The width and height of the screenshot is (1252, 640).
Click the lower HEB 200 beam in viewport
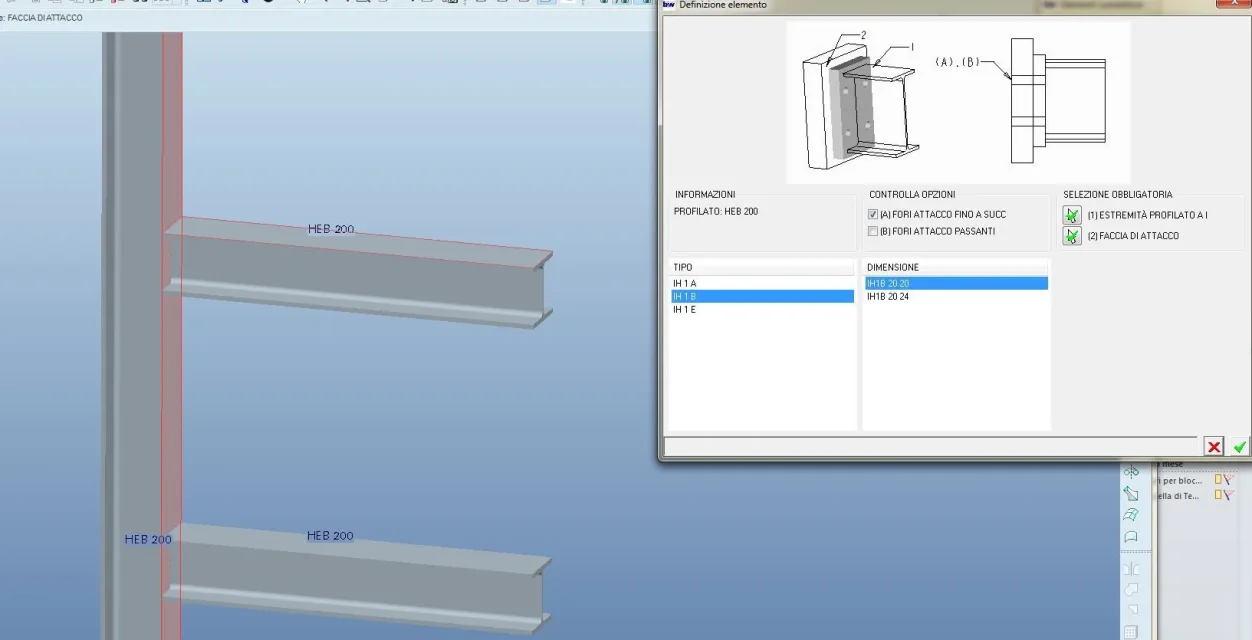point(356,578)
